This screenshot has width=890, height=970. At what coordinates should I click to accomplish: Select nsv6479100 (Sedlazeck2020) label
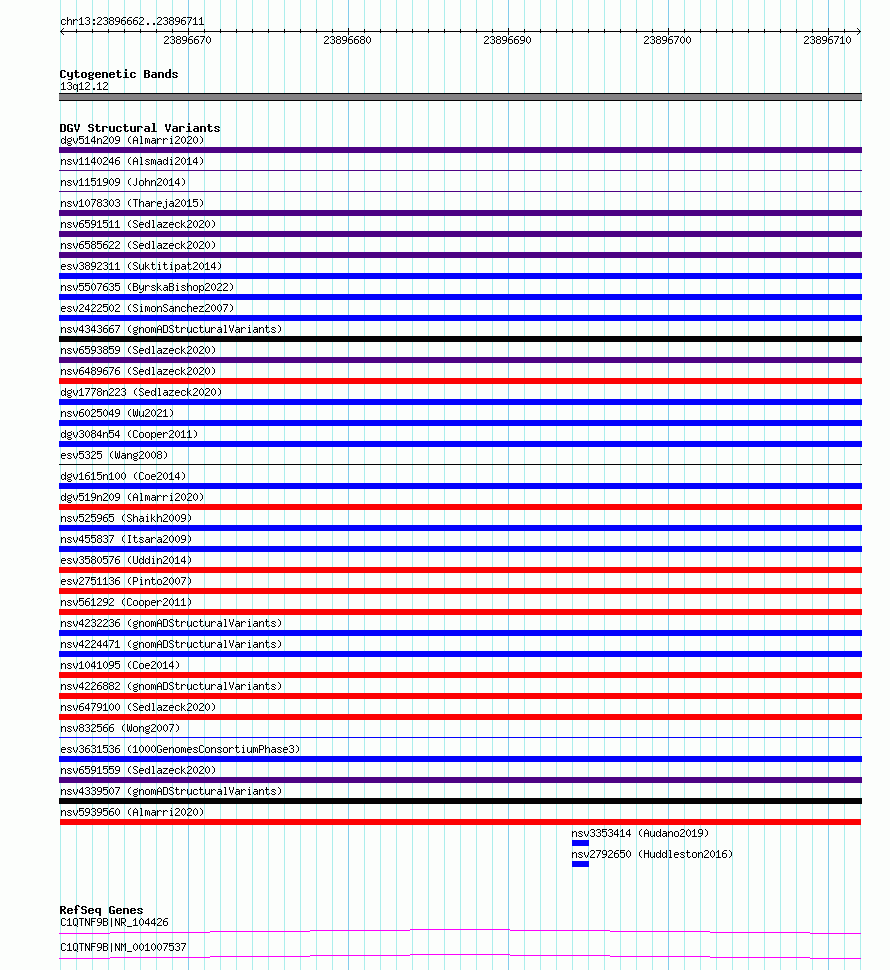[x=138, y=708]
